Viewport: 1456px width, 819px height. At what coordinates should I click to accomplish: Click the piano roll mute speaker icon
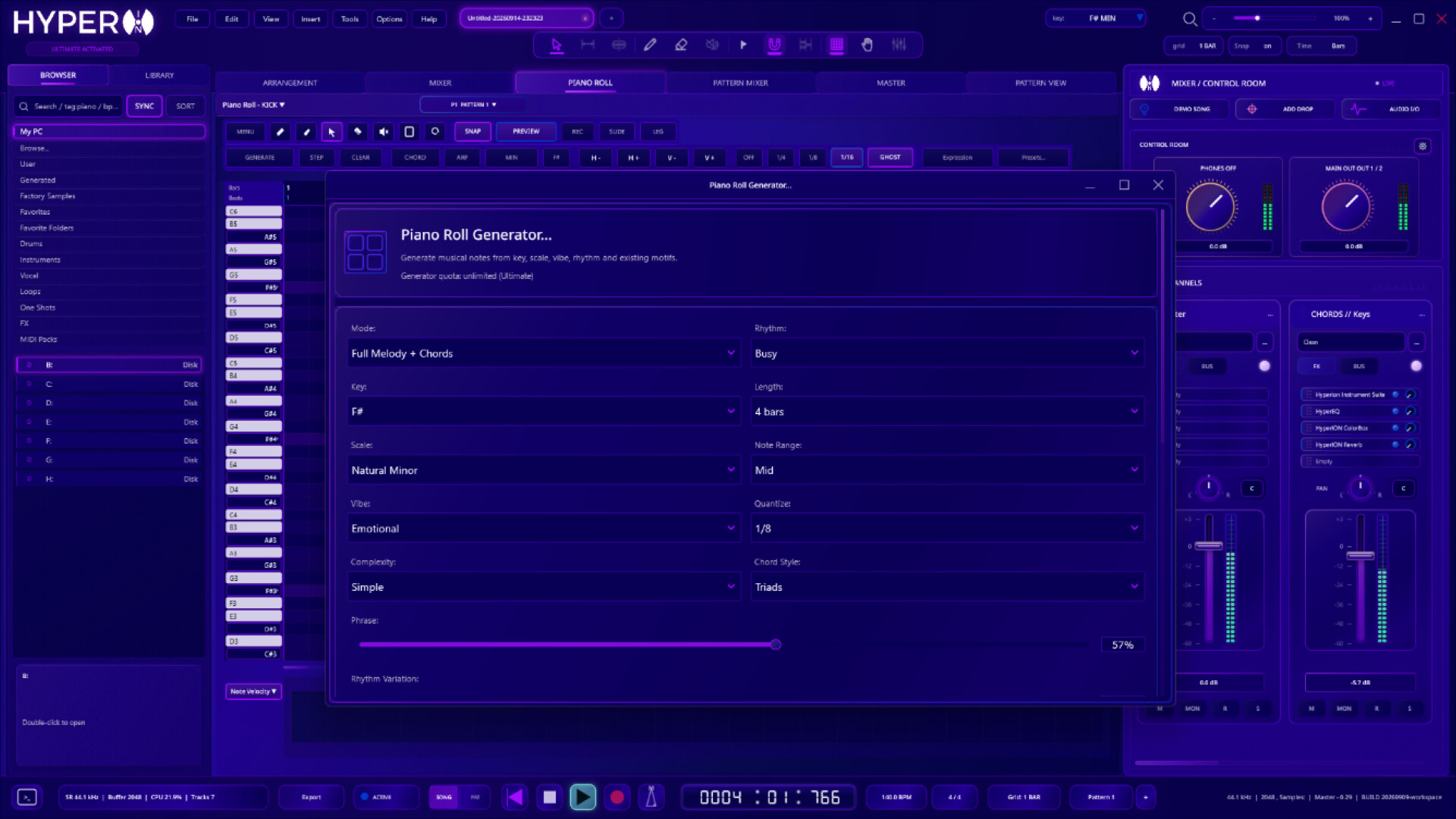[384, 132]
